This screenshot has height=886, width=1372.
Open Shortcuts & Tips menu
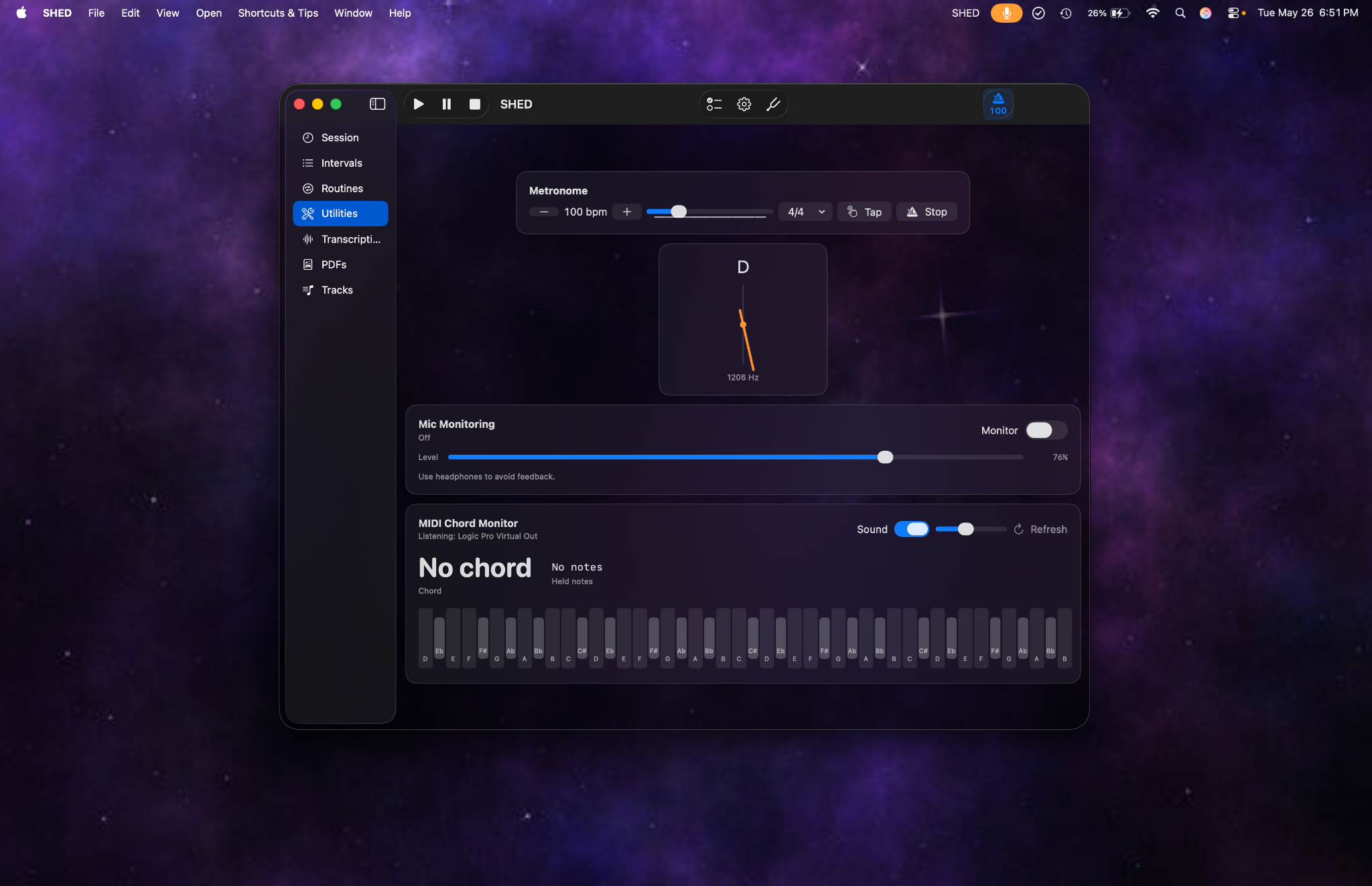coord(278,13)
